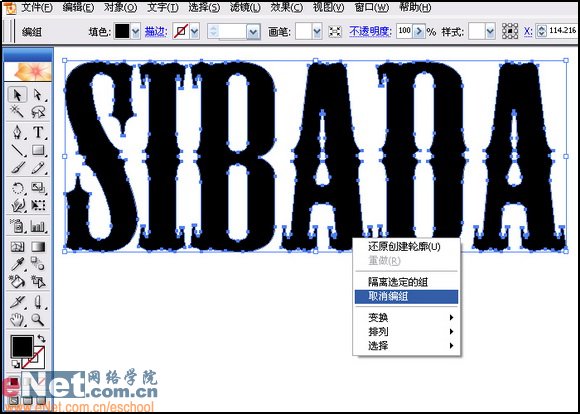The image size is (580, 414).
Task: Click the 描边 stroke link
Action: click(155, 32)
